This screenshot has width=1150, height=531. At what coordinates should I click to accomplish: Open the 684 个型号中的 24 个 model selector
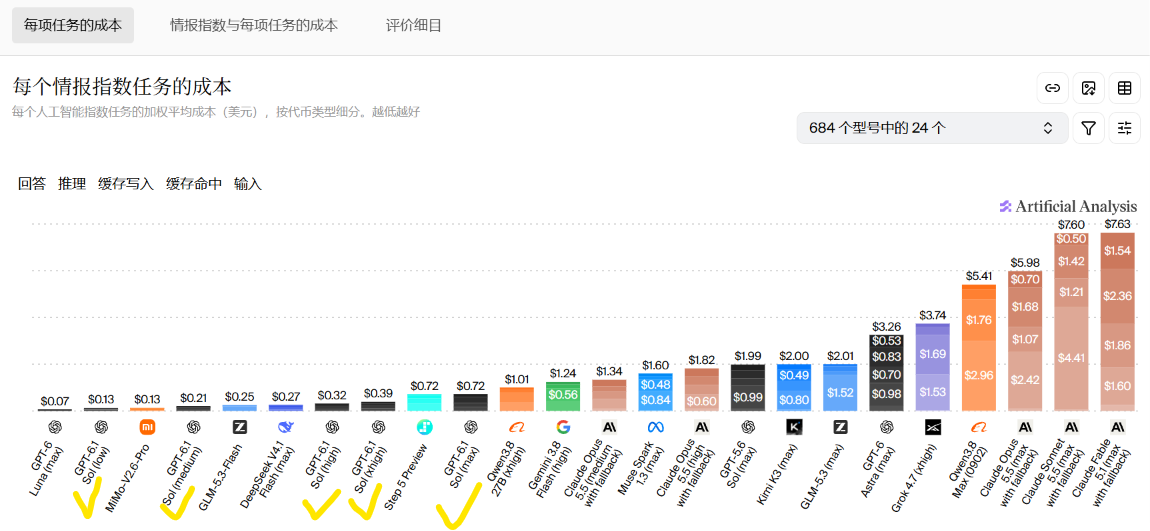click(x=930, y=128)
